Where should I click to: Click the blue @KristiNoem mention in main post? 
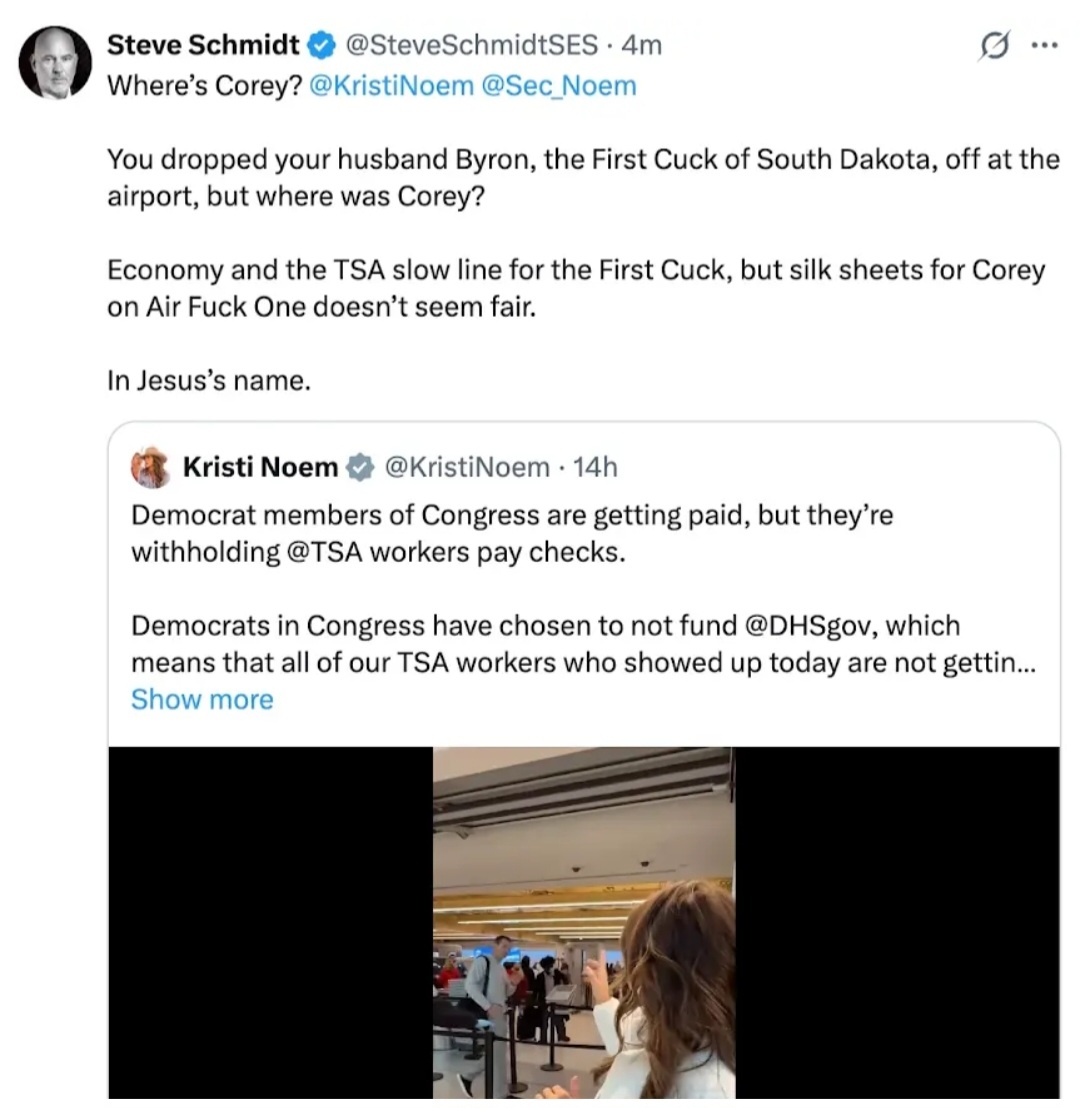[x=392, y=86]
